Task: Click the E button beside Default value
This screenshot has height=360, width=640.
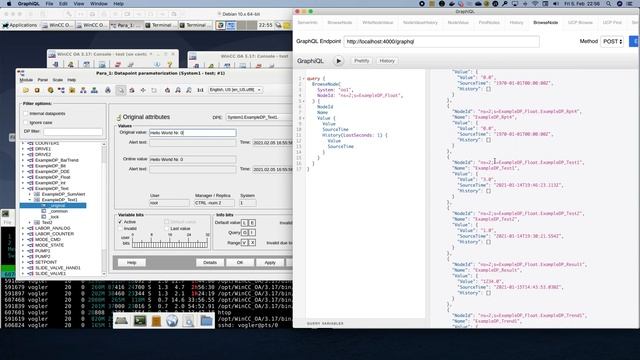Action: point(252,223)
